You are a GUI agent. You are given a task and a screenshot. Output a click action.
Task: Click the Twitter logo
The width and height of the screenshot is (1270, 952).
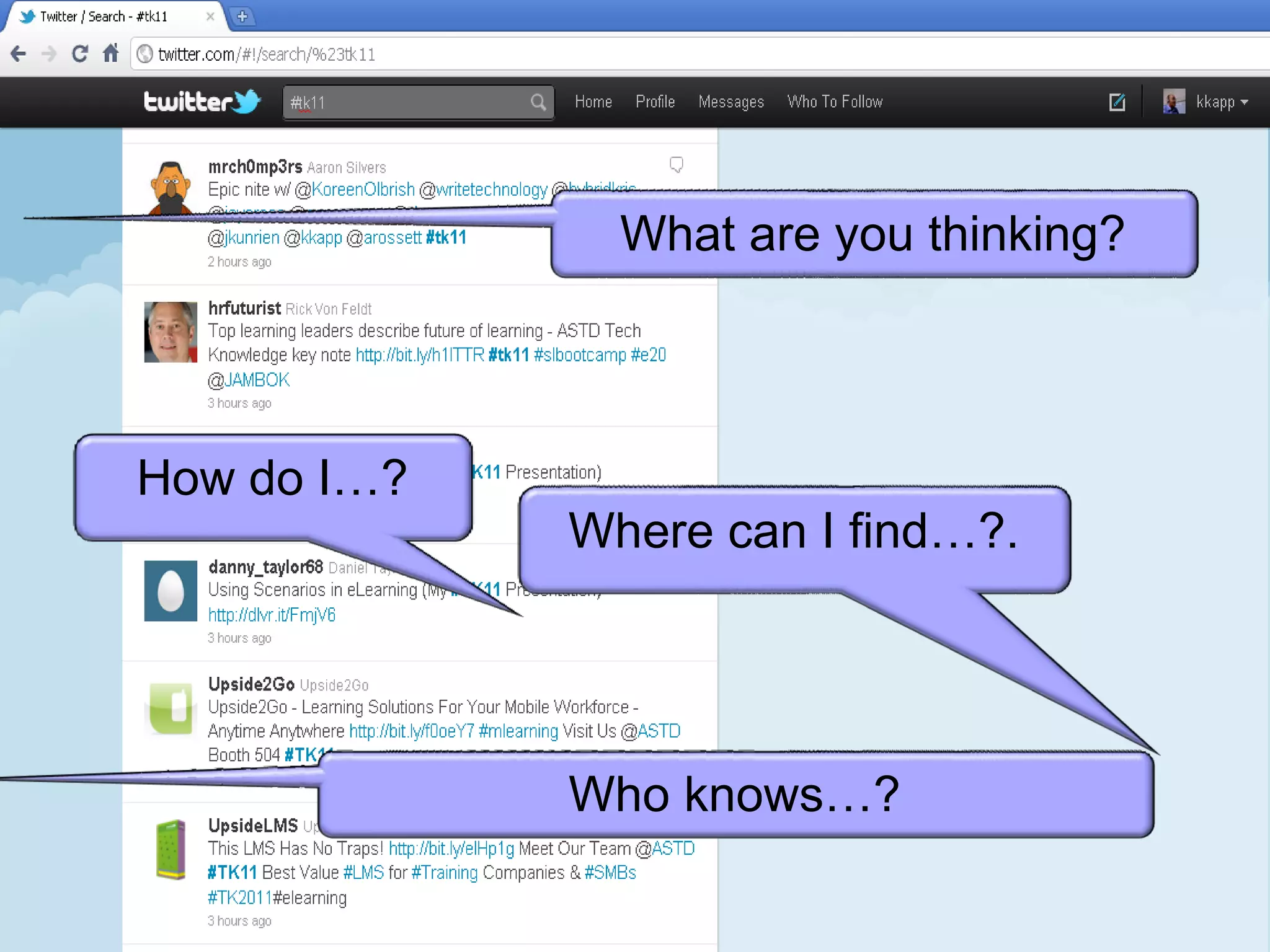coord(202,102)
